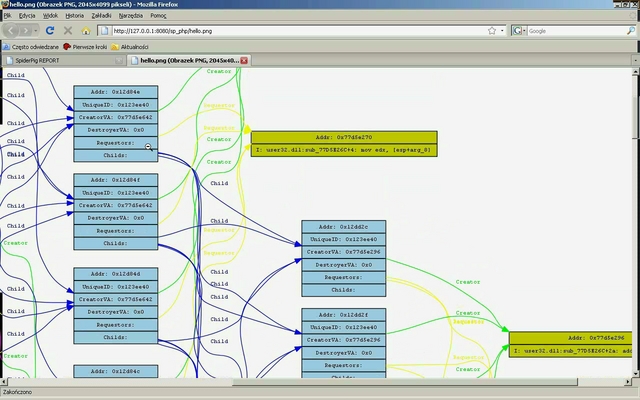Go to the Home page icon
The height and width of the screenshot is (400, 640).
[86, 31]
